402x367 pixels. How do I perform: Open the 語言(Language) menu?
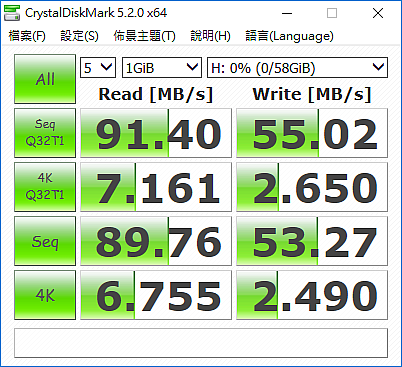289,36
